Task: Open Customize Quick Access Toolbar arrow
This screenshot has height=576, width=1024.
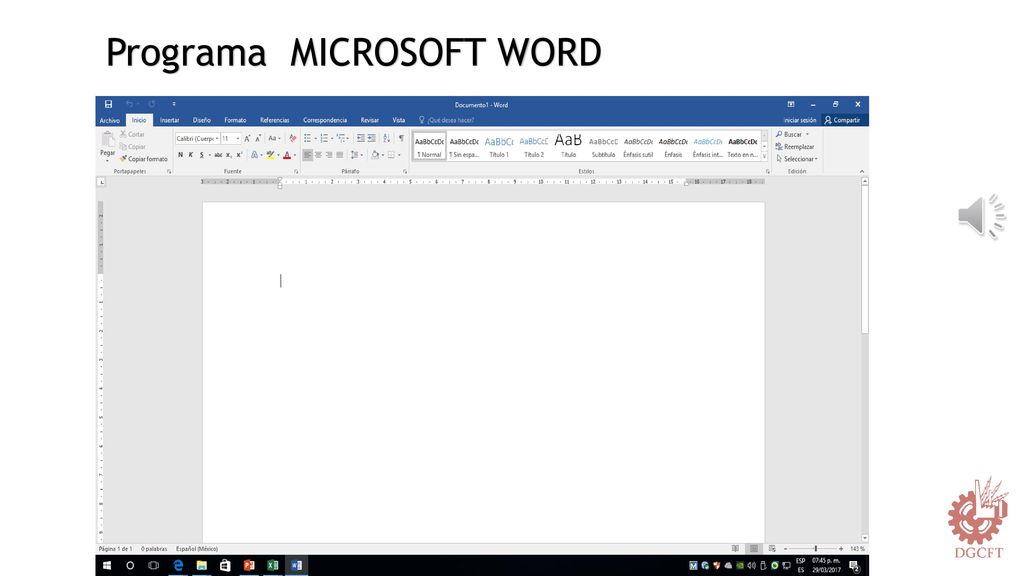Action: (174, 104)
